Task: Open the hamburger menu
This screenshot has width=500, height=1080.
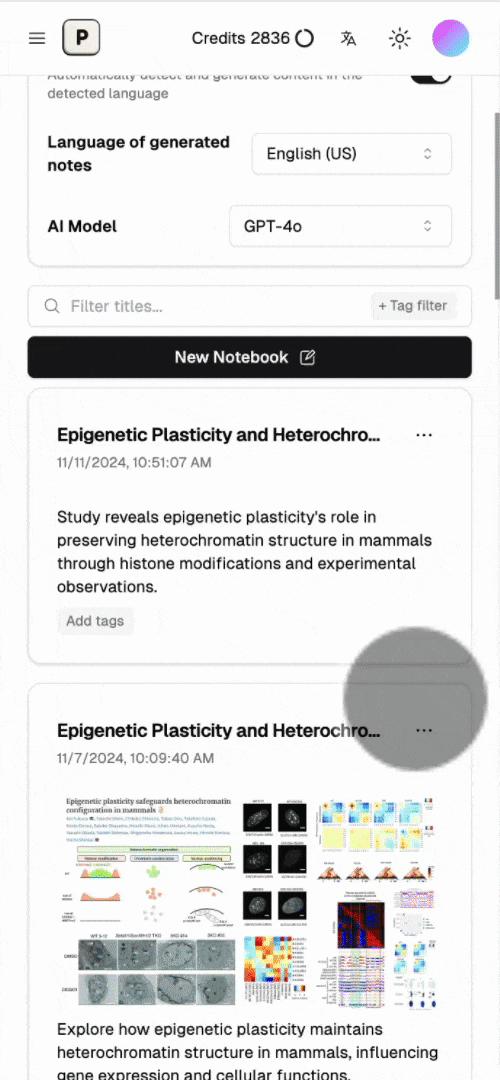Action: (x=37, y=38)
